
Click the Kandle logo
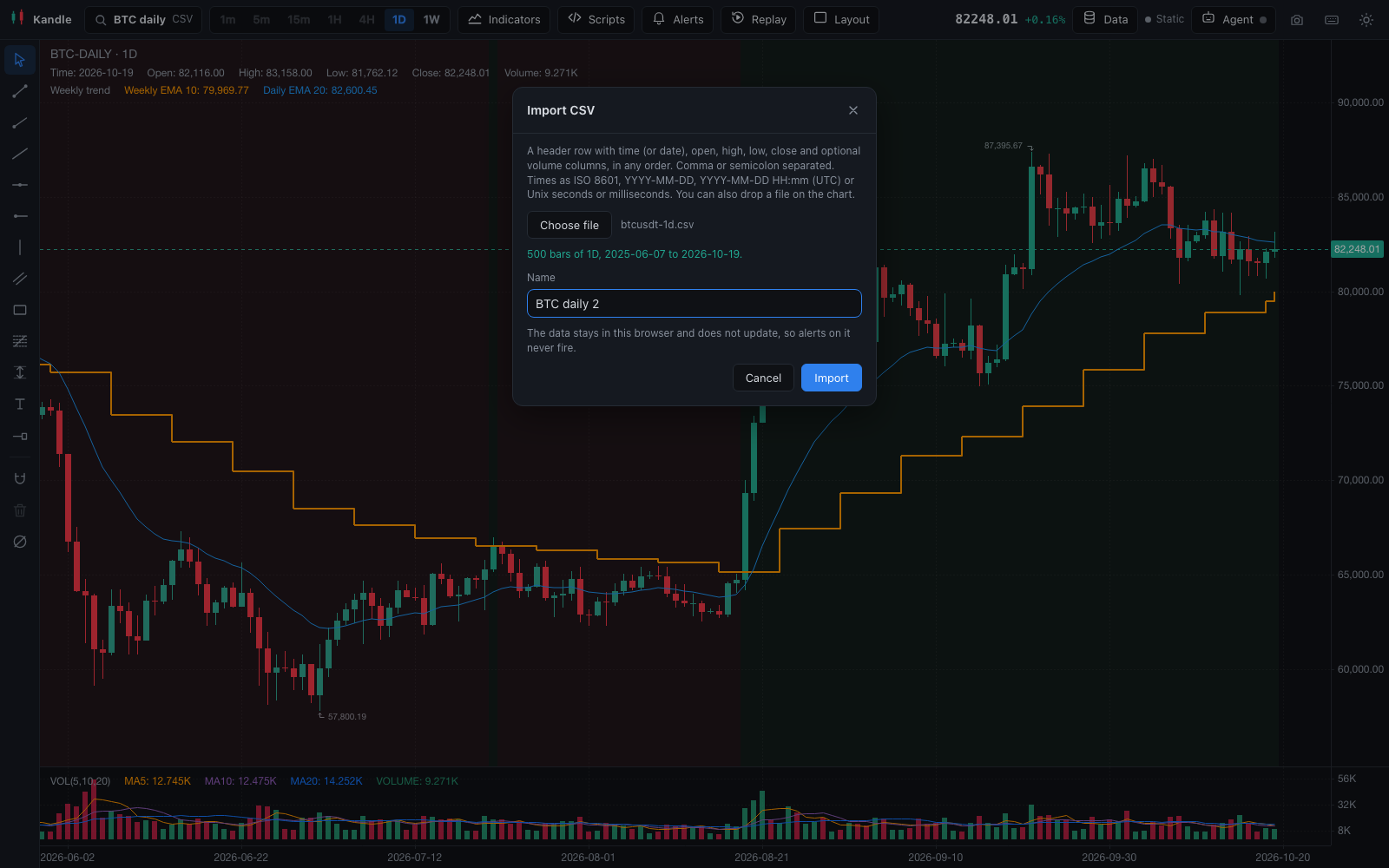pyautogui.click(x=41, y=19)
